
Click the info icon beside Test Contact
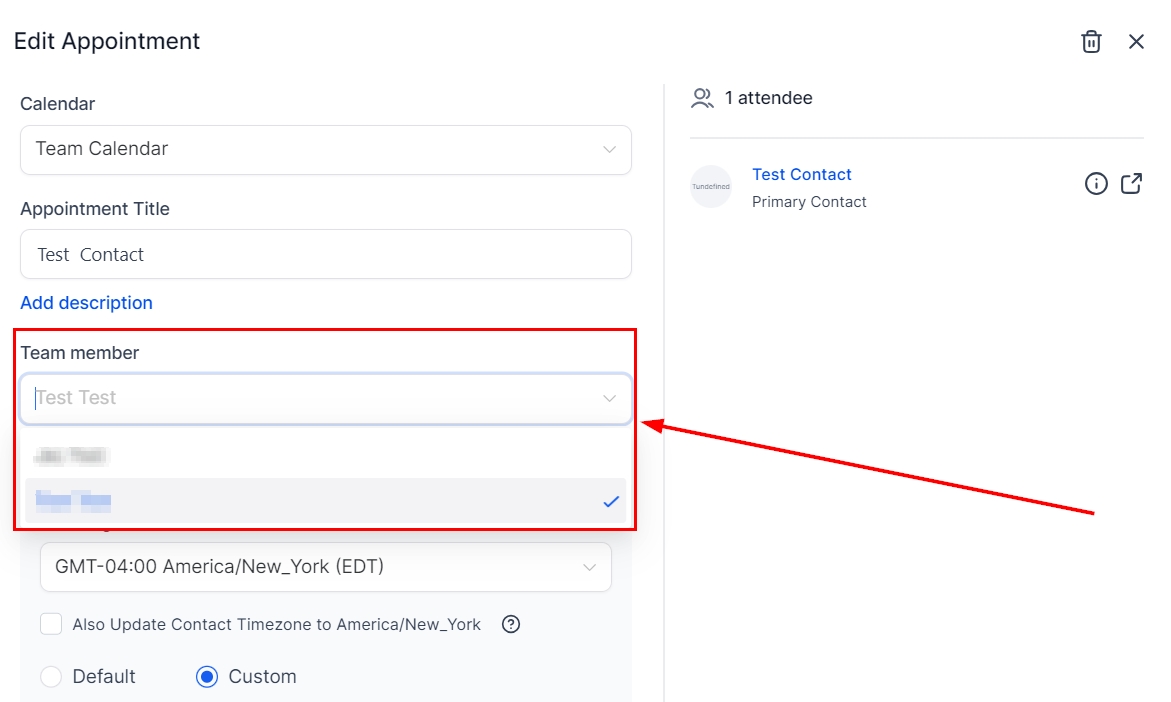tap(1096, 184)
